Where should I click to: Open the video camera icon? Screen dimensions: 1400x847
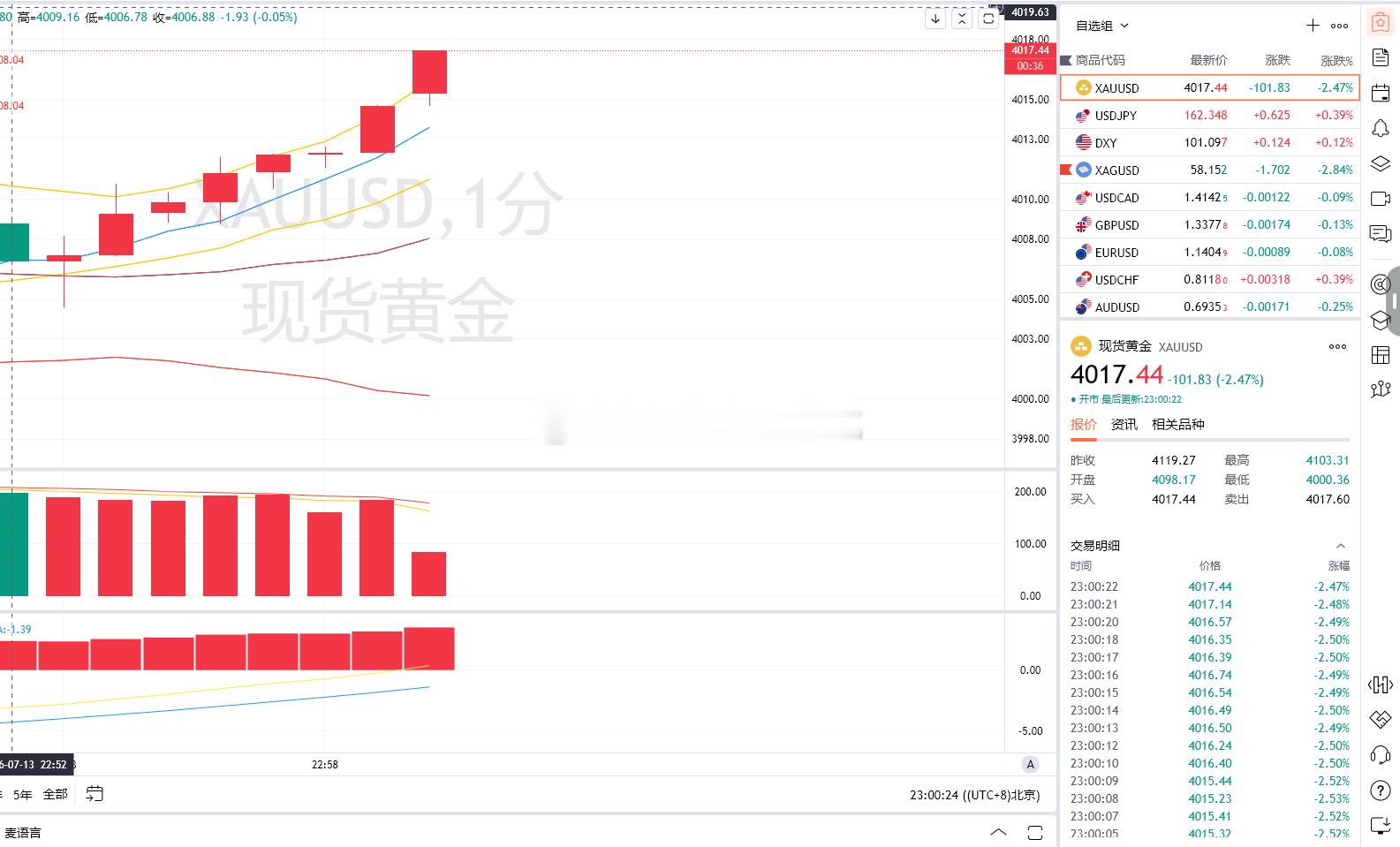[1380, 199]
